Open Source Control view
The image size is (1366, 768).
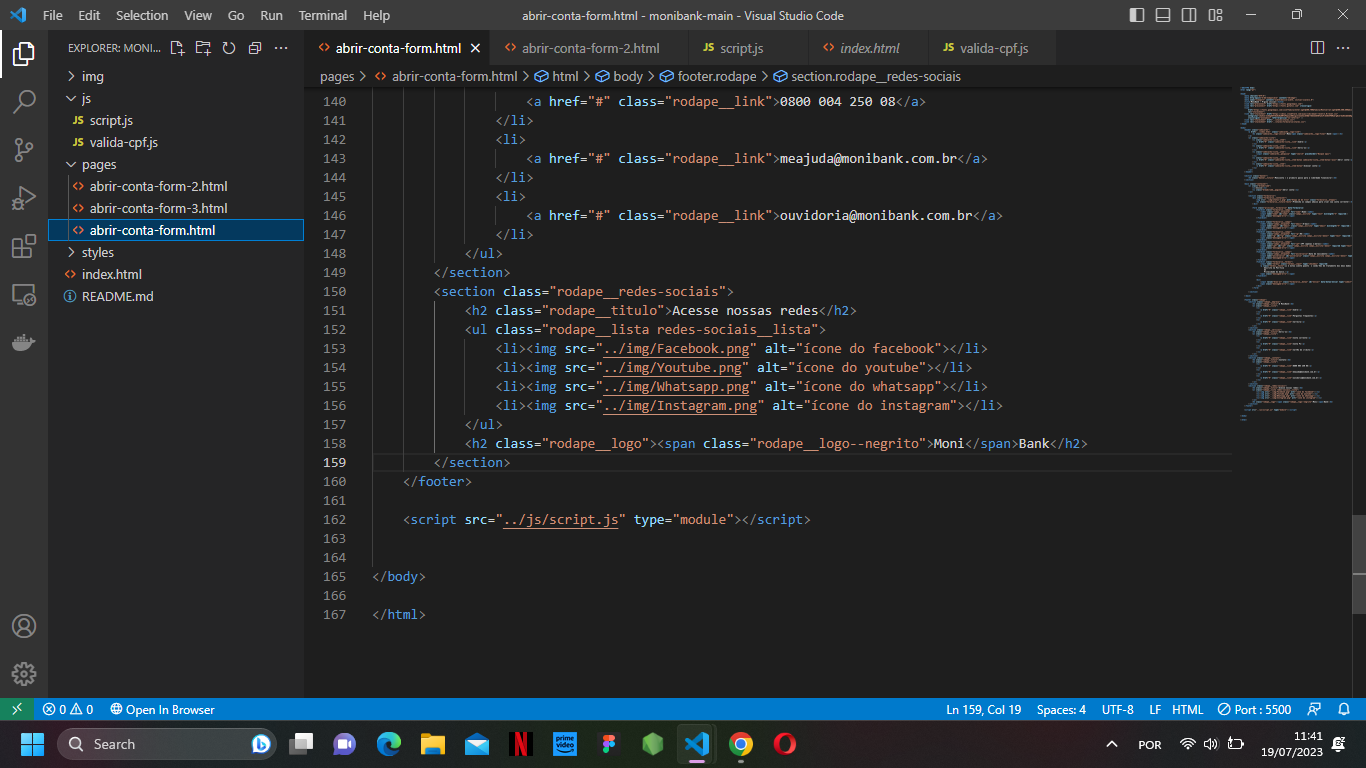pos(24,150)
